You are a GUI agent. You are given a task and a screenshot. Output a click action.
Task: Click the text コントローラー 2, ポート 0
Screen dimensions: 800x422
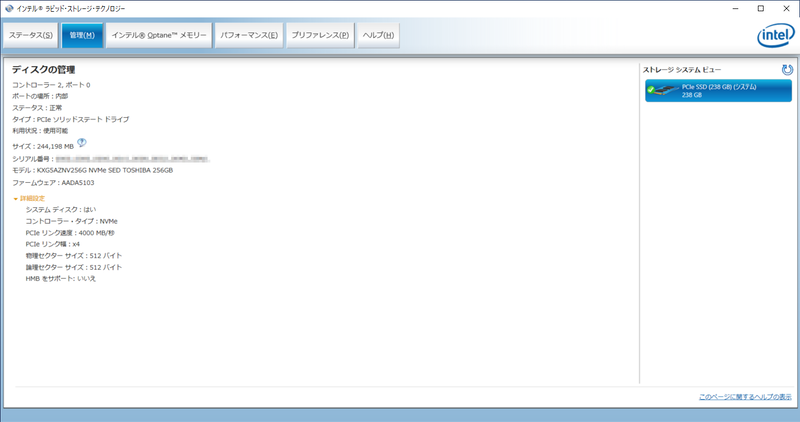click(51, 85)
